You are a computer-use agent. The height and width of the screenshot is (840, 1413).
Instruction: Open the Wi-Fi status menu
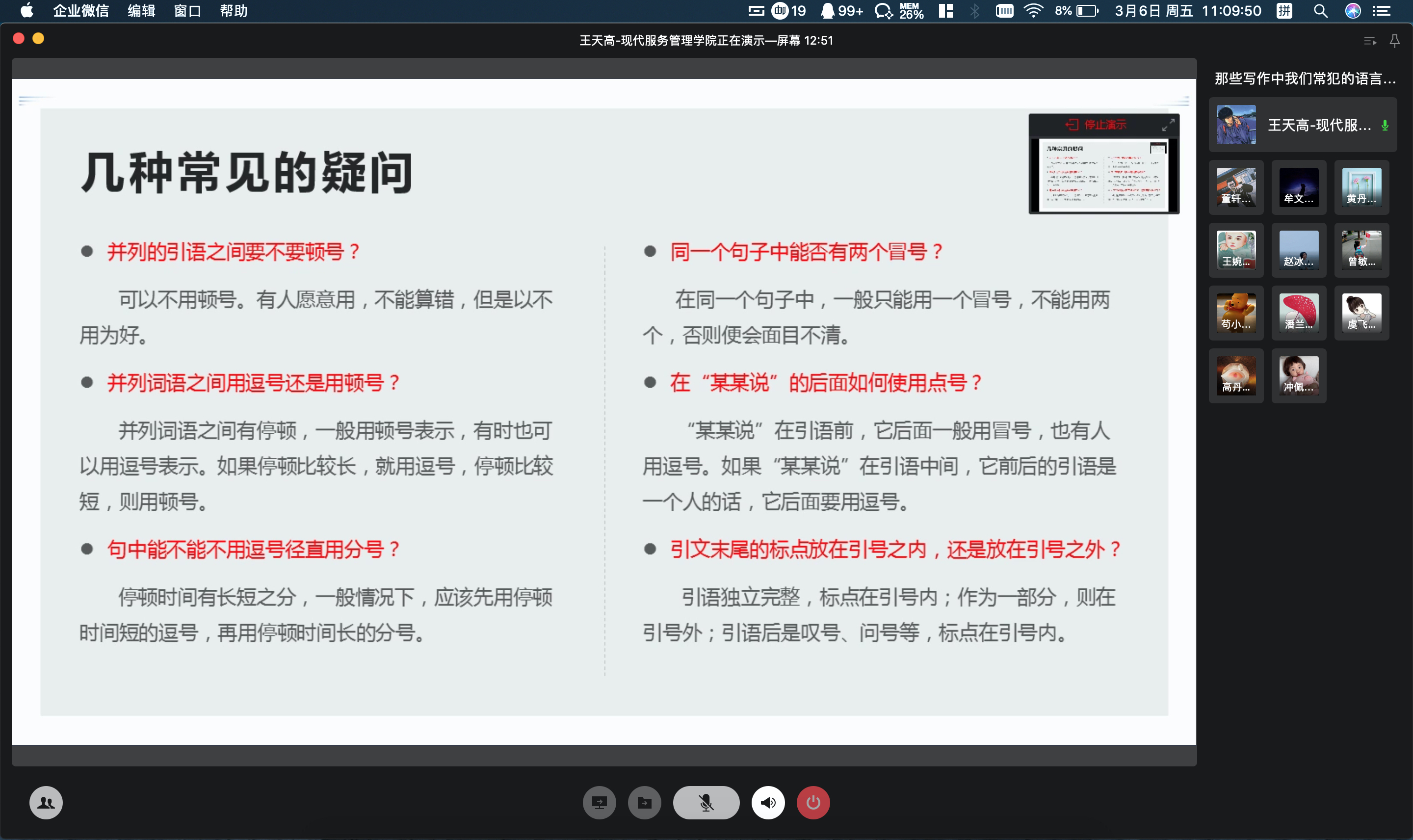1033,11
